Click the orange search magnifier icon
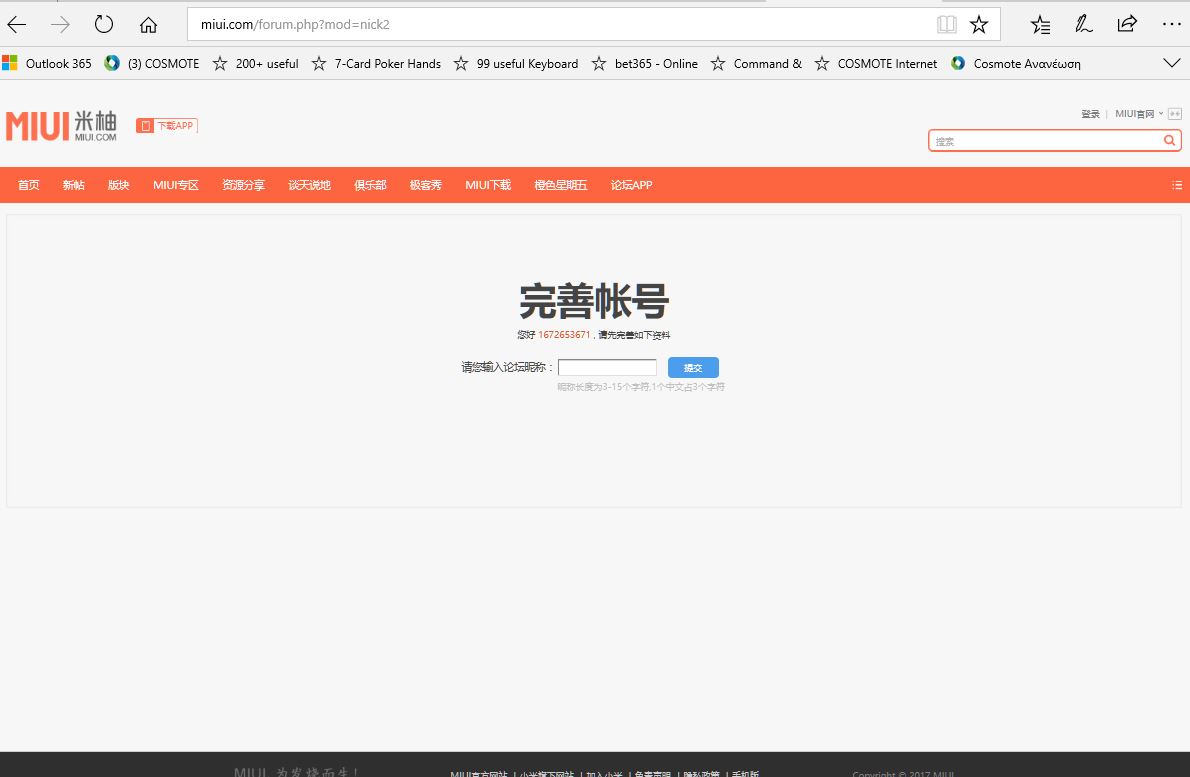The width and height of the screenshot is (1190, 777). (1169, 141)
